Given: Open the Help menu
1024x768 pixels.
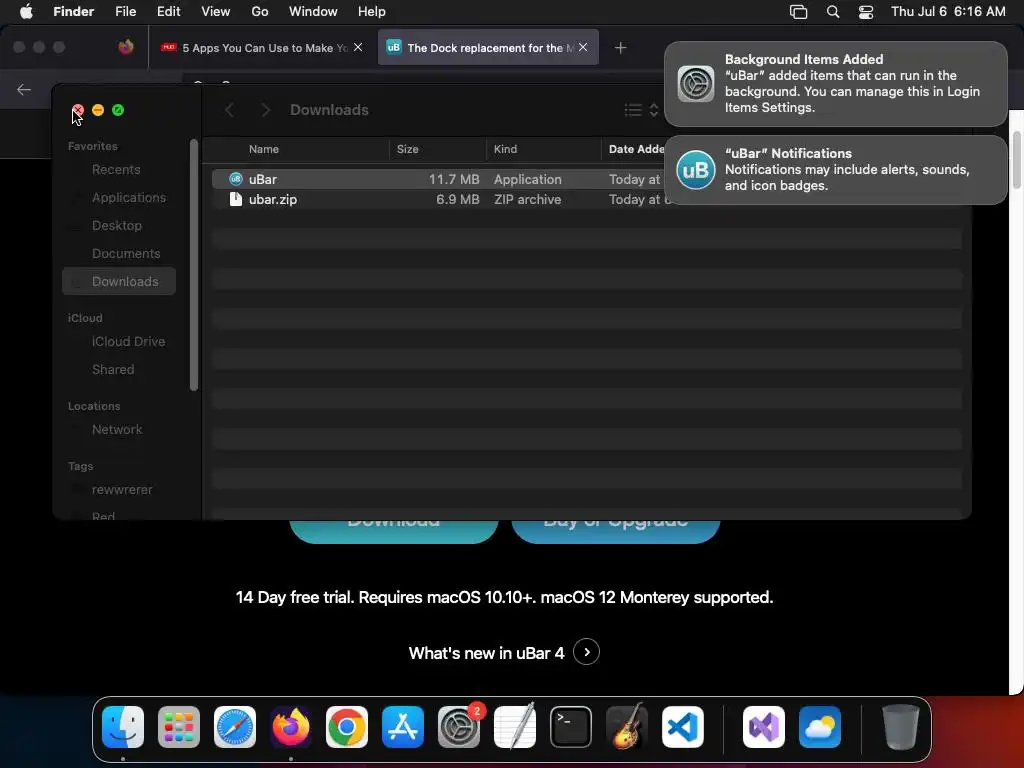Looking at the screenshot, I should [372, 11].
